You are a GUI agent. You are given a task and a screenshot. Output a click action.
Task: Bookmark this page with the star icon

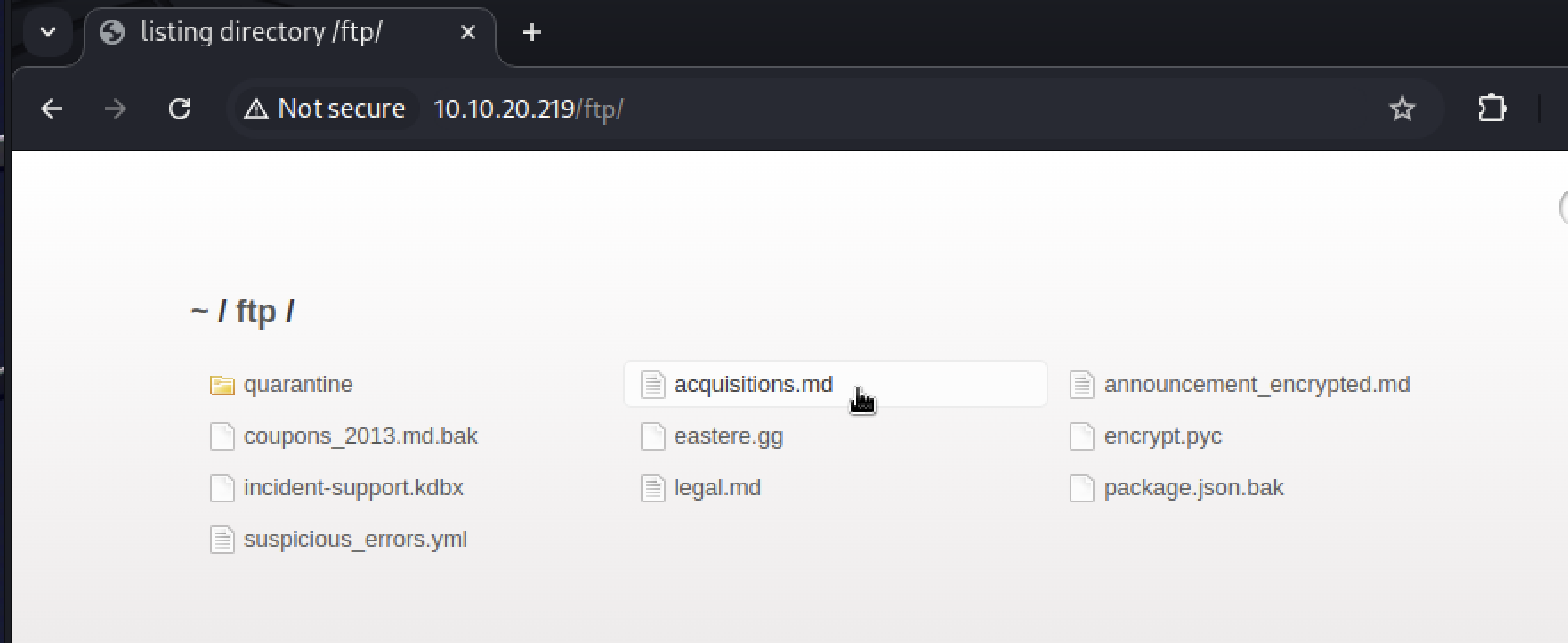(x=1402, y=109)
